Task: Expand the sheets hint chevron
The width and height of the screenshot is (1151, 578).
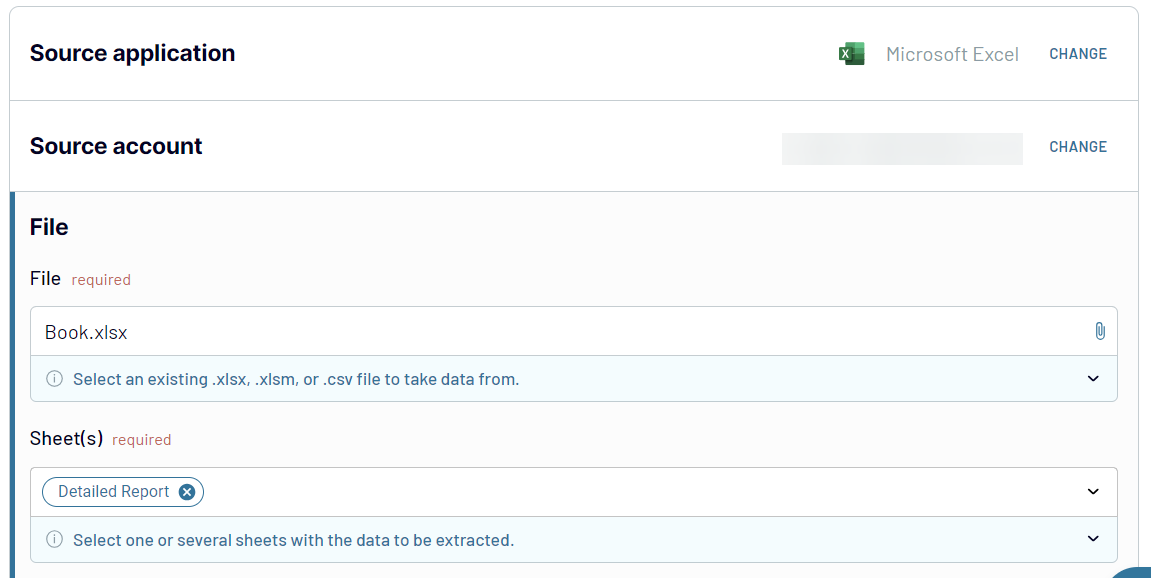Action: coord(1093,540)
